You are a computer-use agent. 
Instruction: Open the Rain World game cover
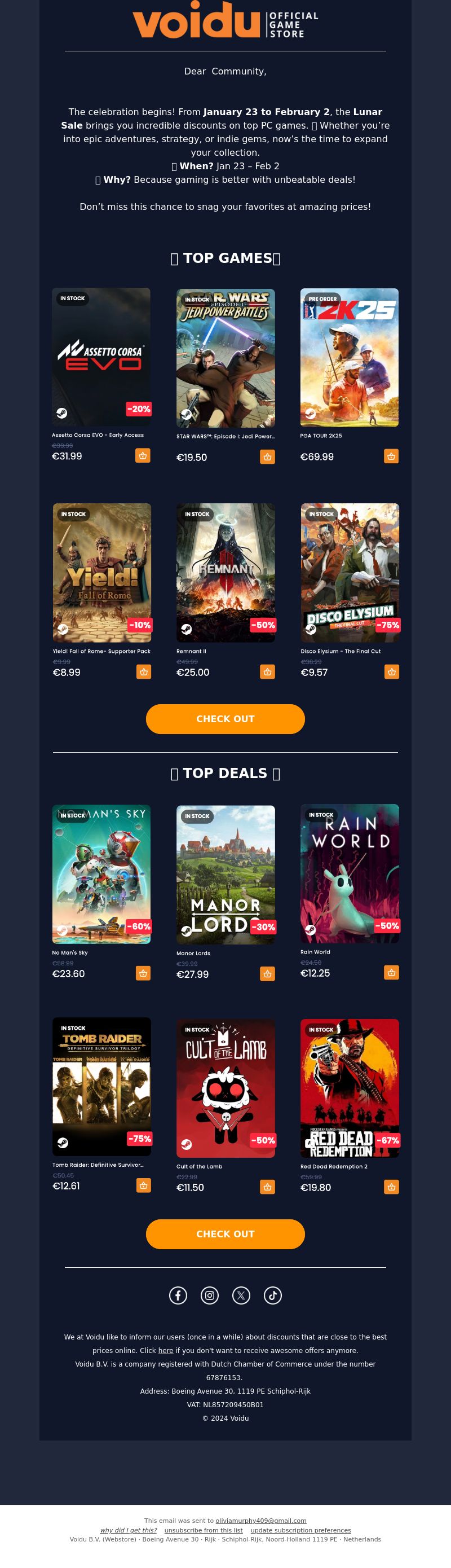pyautogui.click(x=350, y=873)
